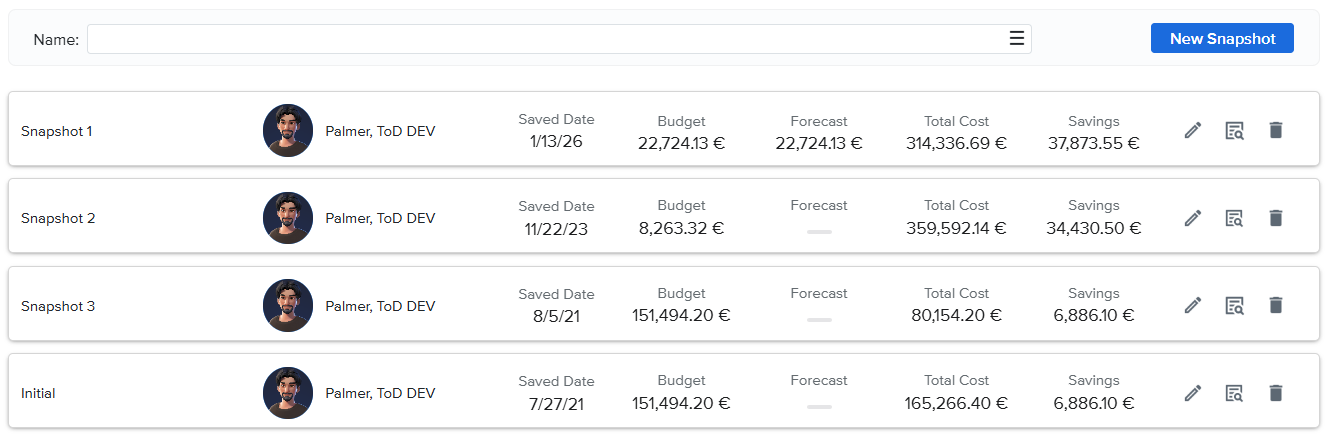Open the list menu in the Name field
This screenshot has height=435, width=1327.
point(1017,39)
